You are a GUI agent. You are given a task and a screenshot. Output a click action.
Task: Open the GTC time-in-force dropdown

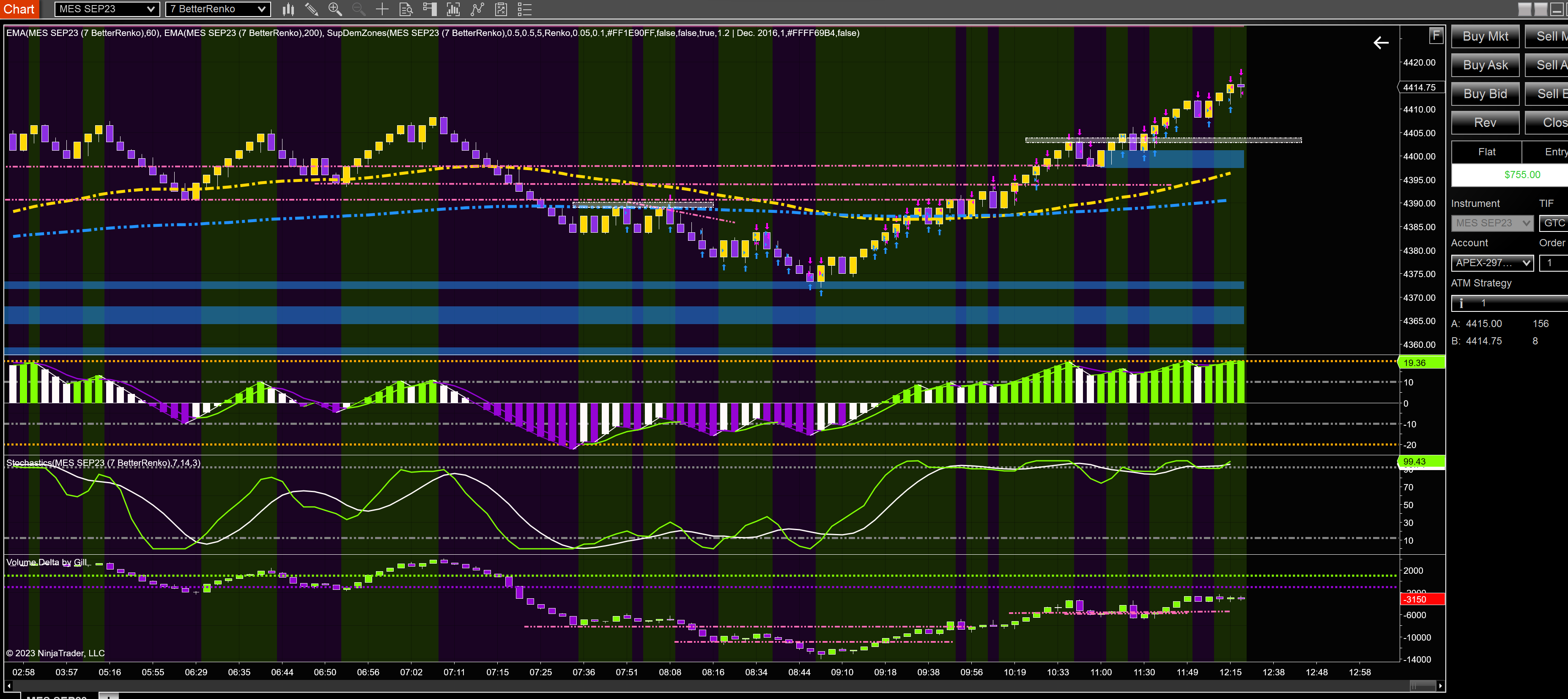1553,223
